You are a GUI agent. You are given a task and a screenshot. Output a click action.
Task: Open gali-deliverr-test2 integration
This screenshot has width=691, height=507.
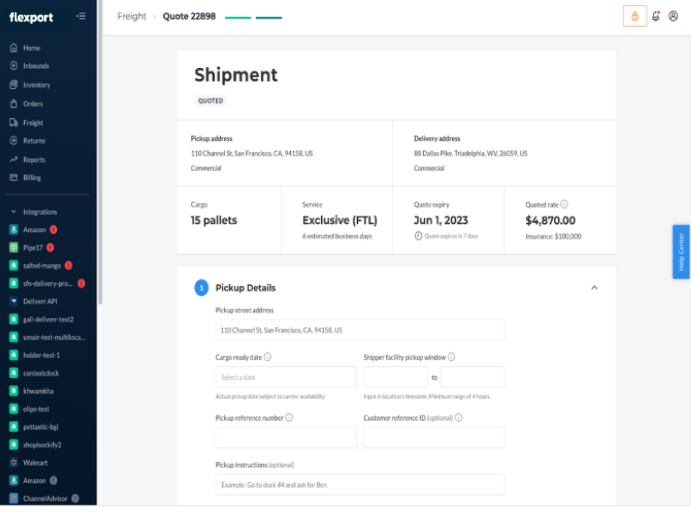pos(48,319)
